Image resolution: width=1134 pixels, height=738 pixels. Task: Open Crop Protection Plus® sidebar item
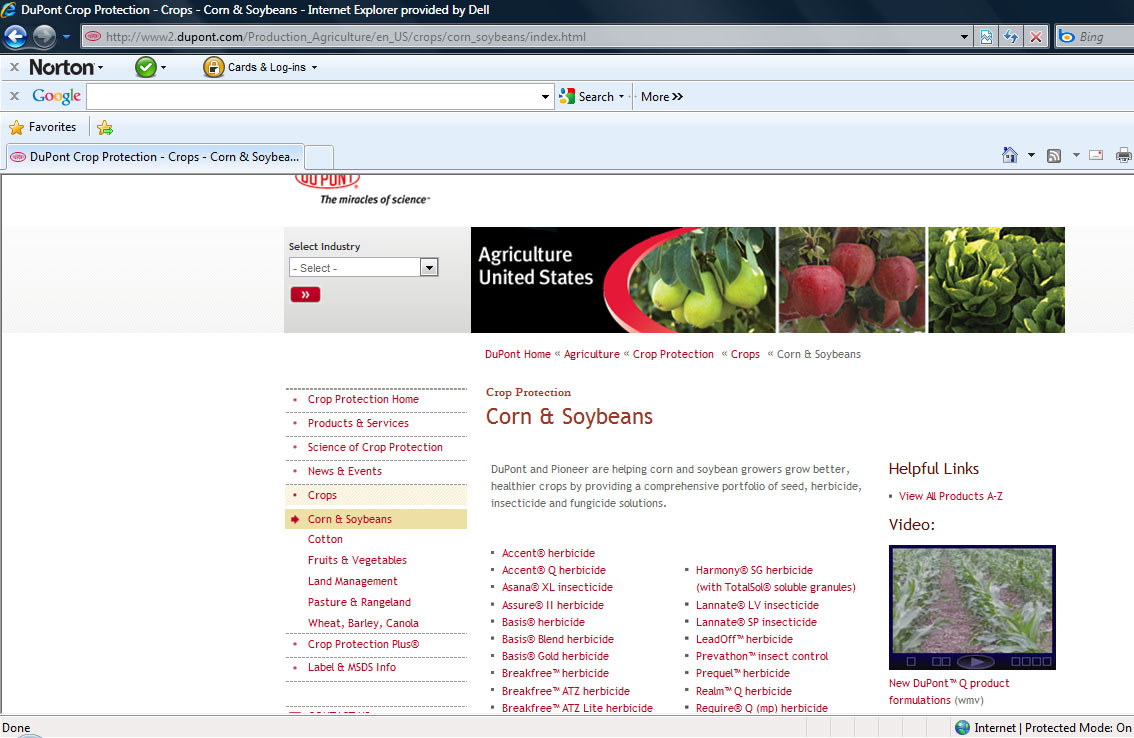point(363,644)
